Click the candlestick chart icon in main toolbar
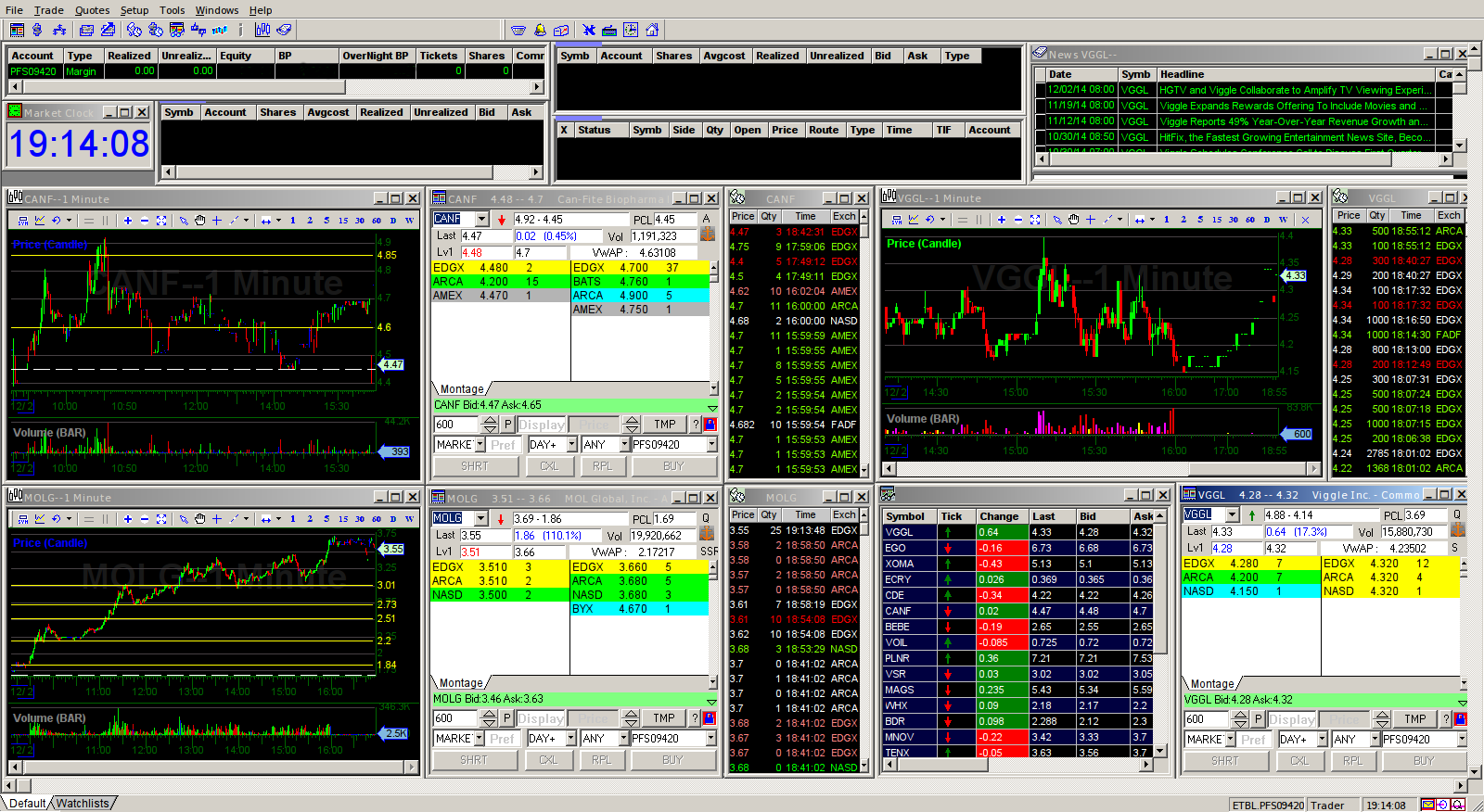 pos(262,31)
